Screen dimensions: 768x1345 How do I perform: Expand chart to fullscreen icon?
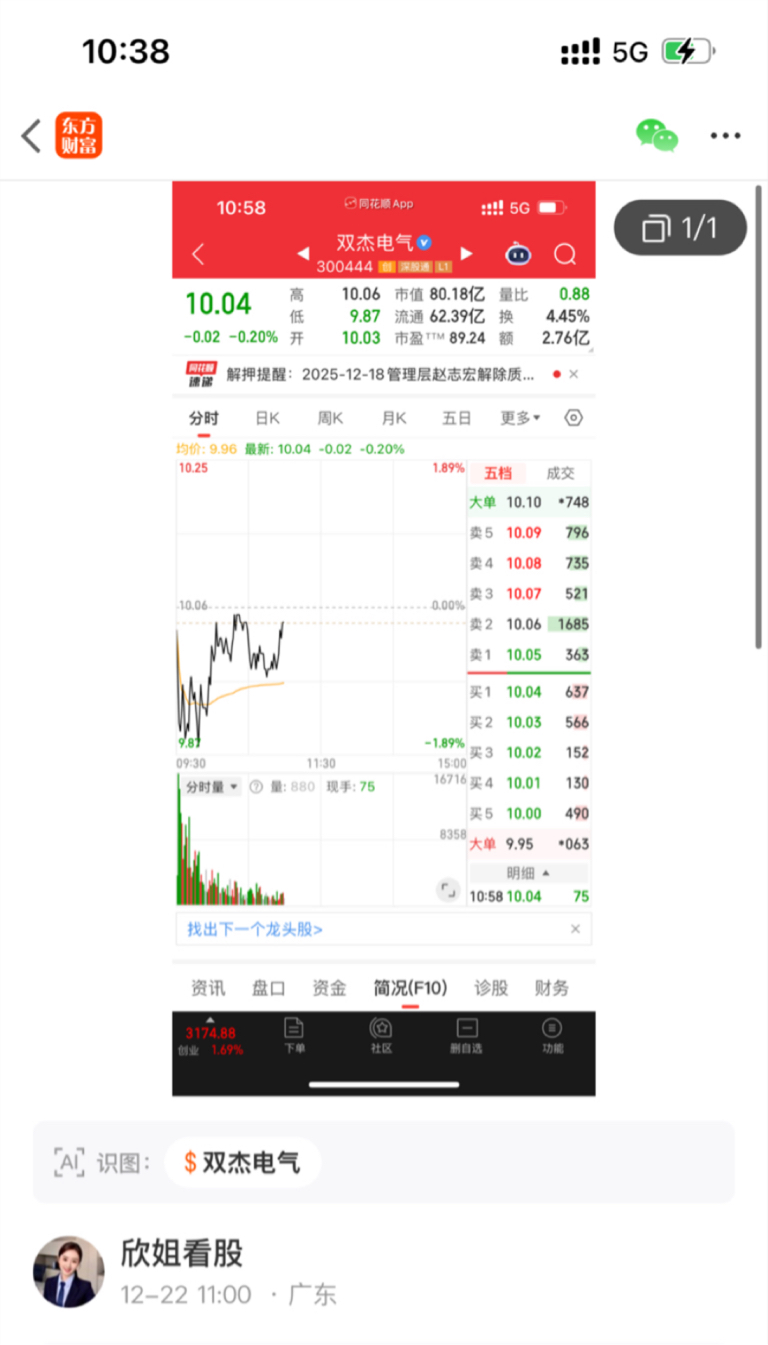point(447,890)
